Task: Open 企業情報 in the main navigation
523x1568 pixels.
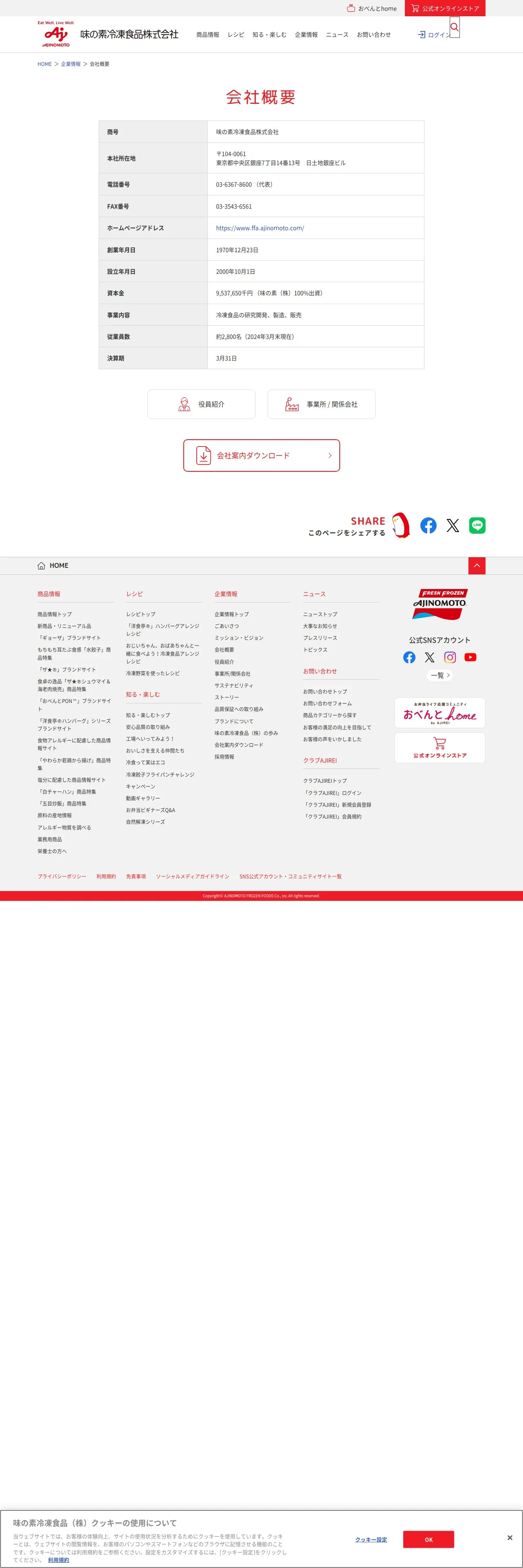Action: (x=306, y=35)
